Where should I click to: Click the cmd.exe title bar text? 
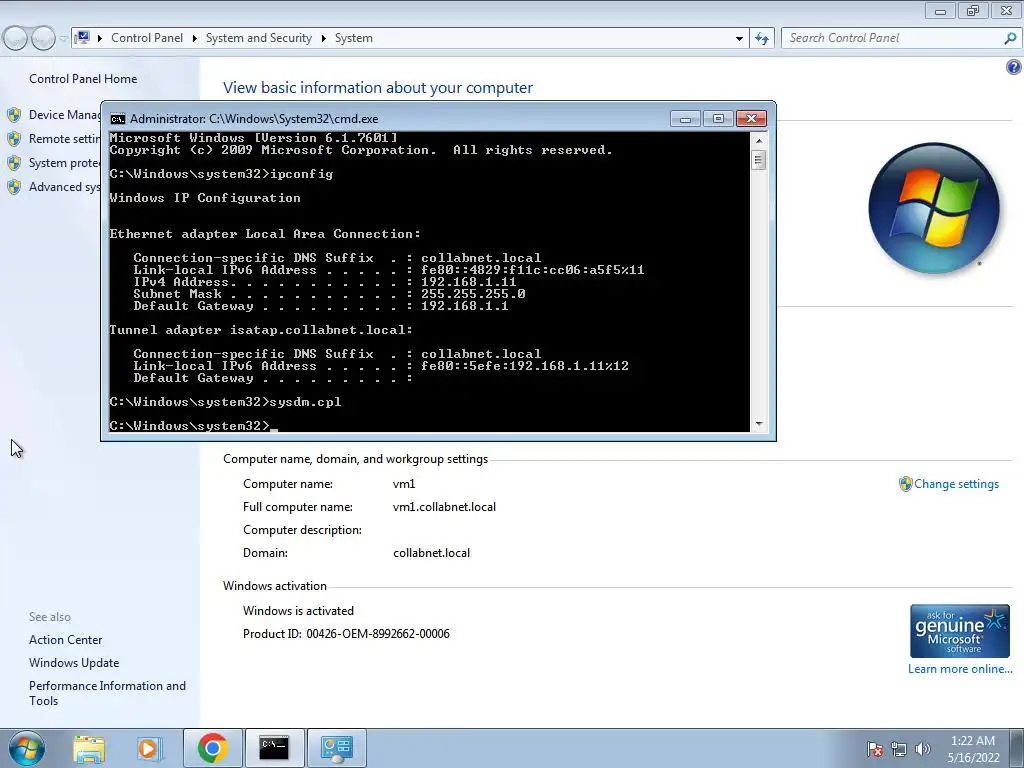click(254, 119)
